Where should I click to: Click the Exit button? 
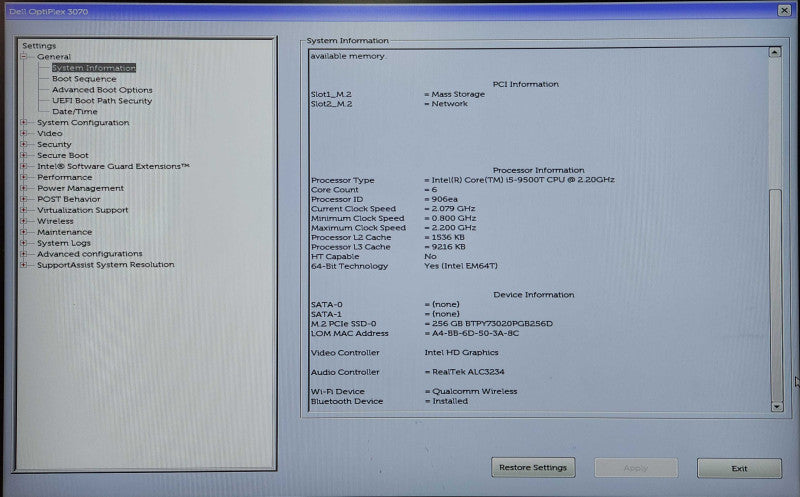pos(739,468)
